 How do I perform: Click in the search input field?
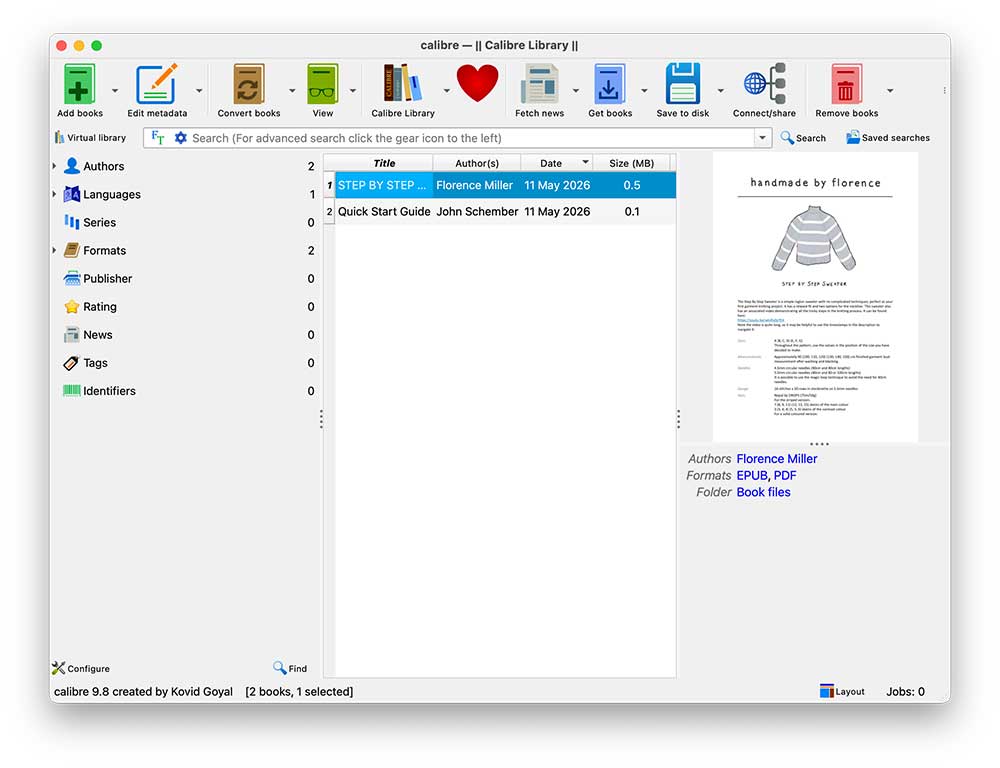(x=472, y=138)
